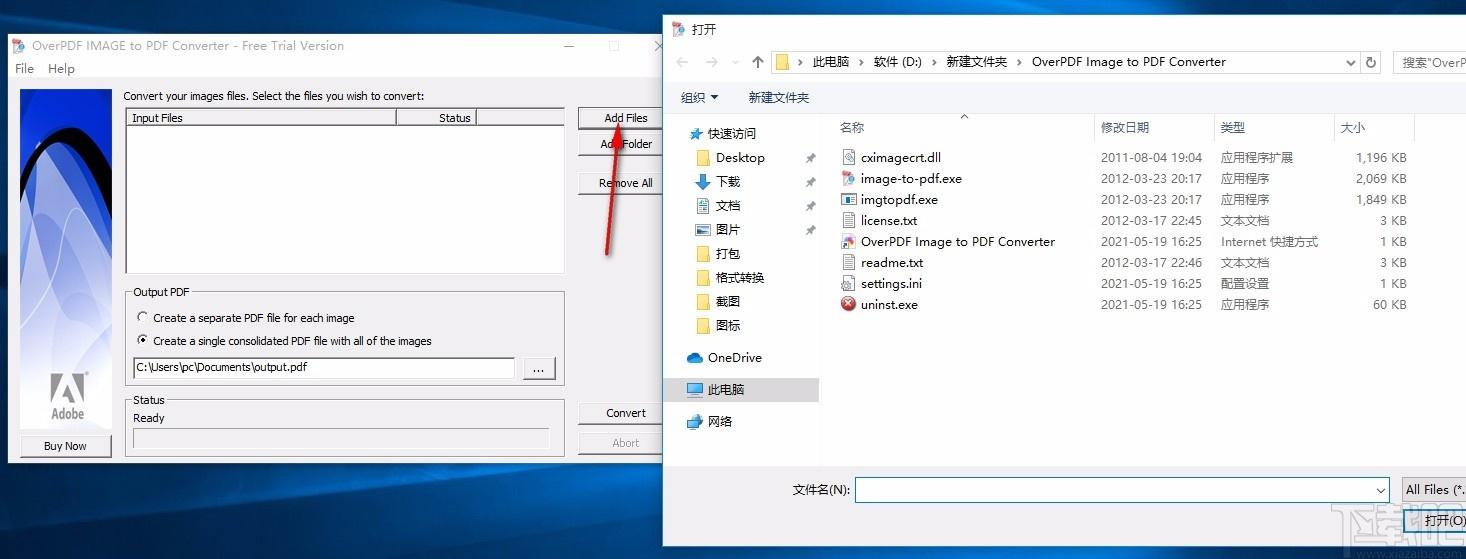Select separate PDF file for each image

pos(143,318)
